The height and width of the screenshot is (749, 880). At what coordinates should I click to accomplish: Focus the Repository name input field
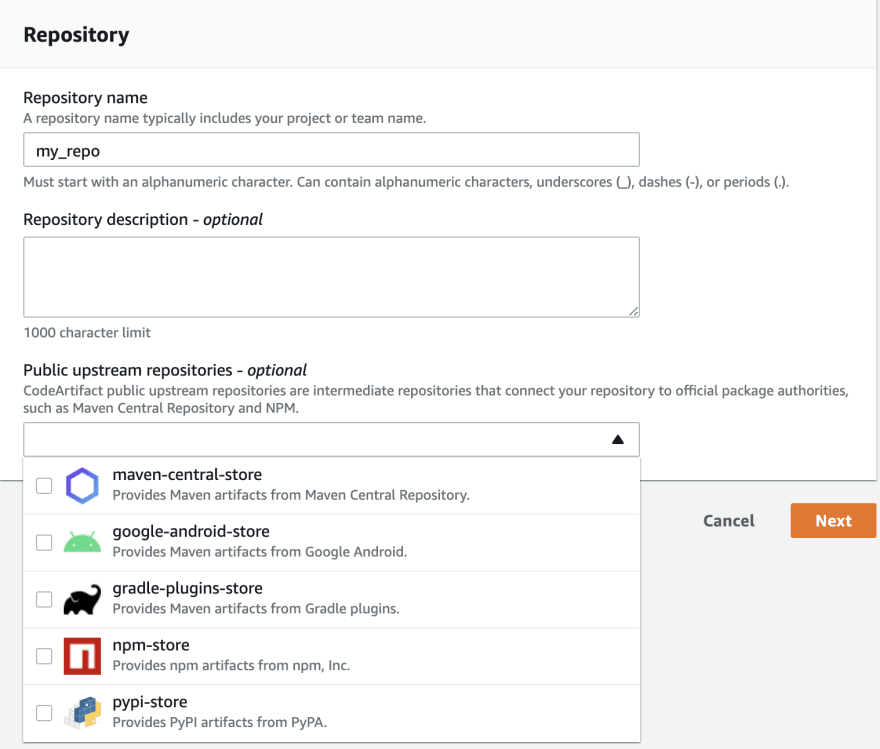[x=331, y=150]
